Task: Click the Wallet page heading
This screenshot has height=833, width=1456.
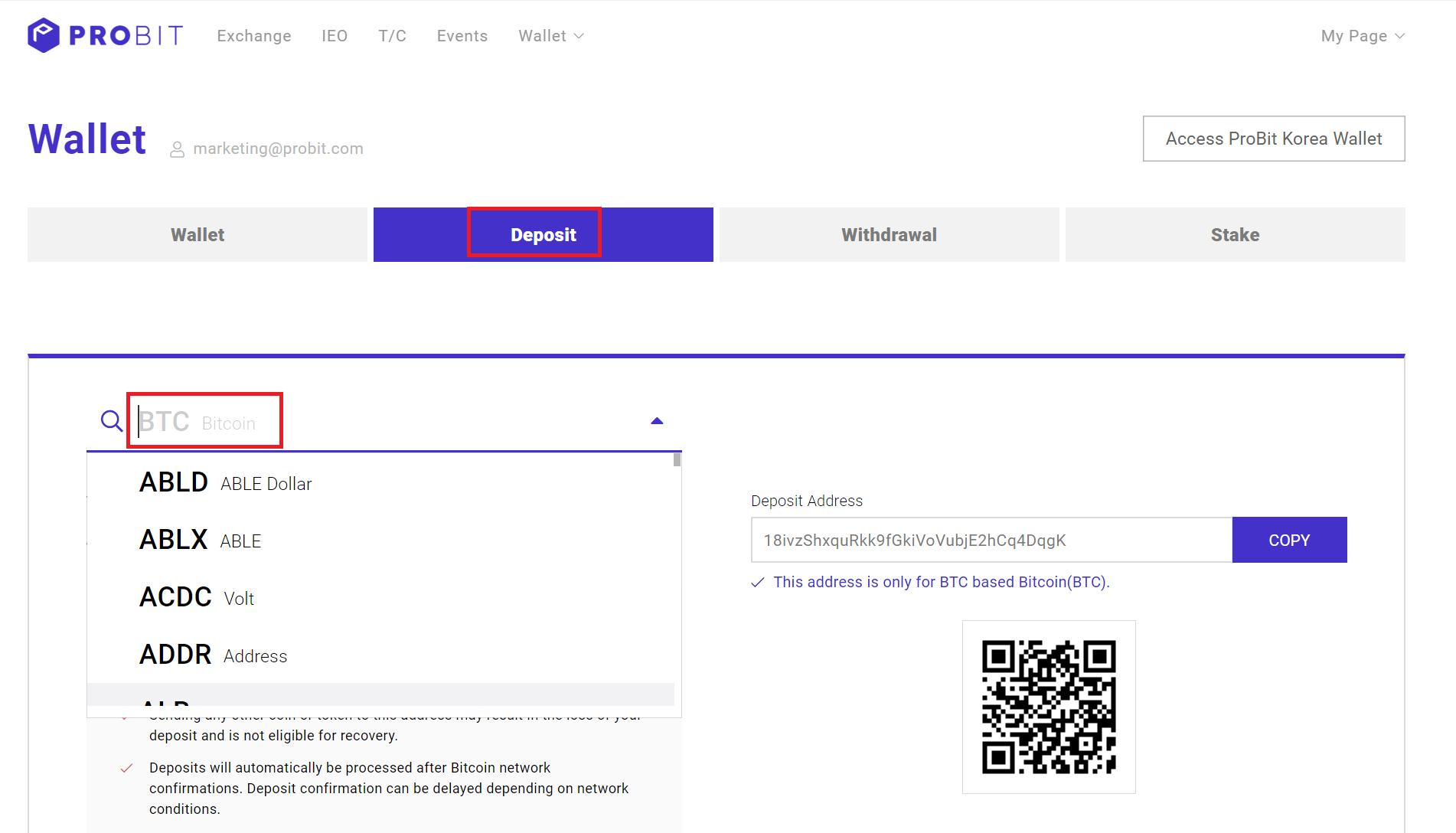Action: pyautogui.click(x=87, y=139)
